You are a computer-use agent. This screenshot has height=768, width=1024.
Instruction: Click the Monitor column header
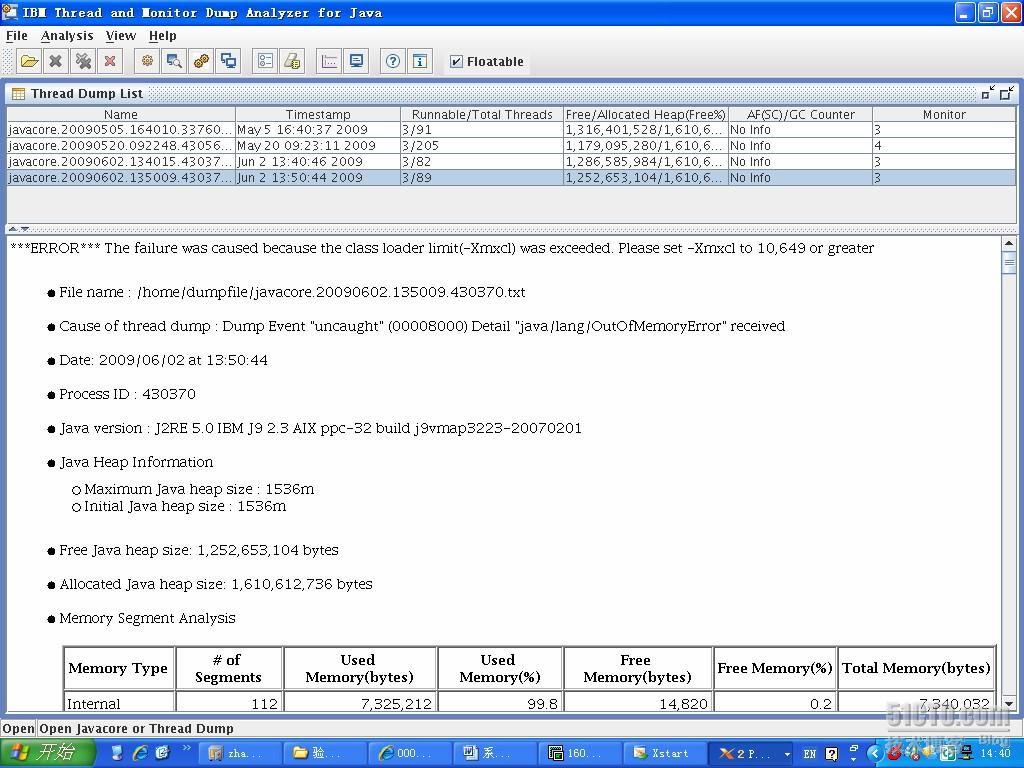(x=944, y=114)
